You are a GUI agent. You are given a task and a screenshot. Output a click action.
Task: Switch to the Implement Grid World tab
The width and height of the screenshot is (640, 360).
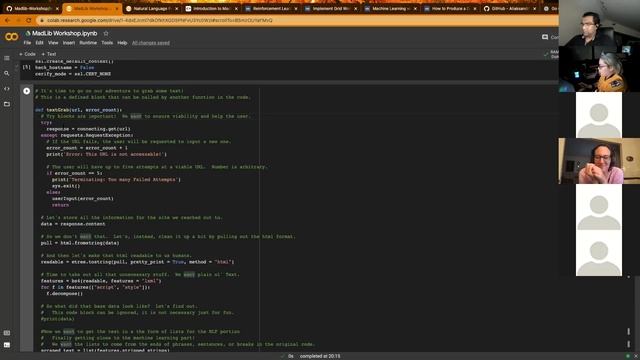331,9
